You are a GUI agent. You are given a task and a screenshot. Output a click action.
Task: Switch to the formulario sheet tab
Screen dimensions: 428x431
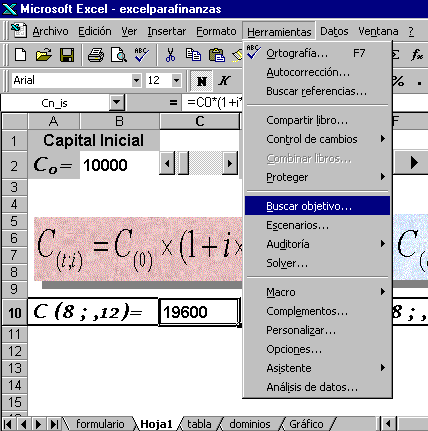click(100, 424)
